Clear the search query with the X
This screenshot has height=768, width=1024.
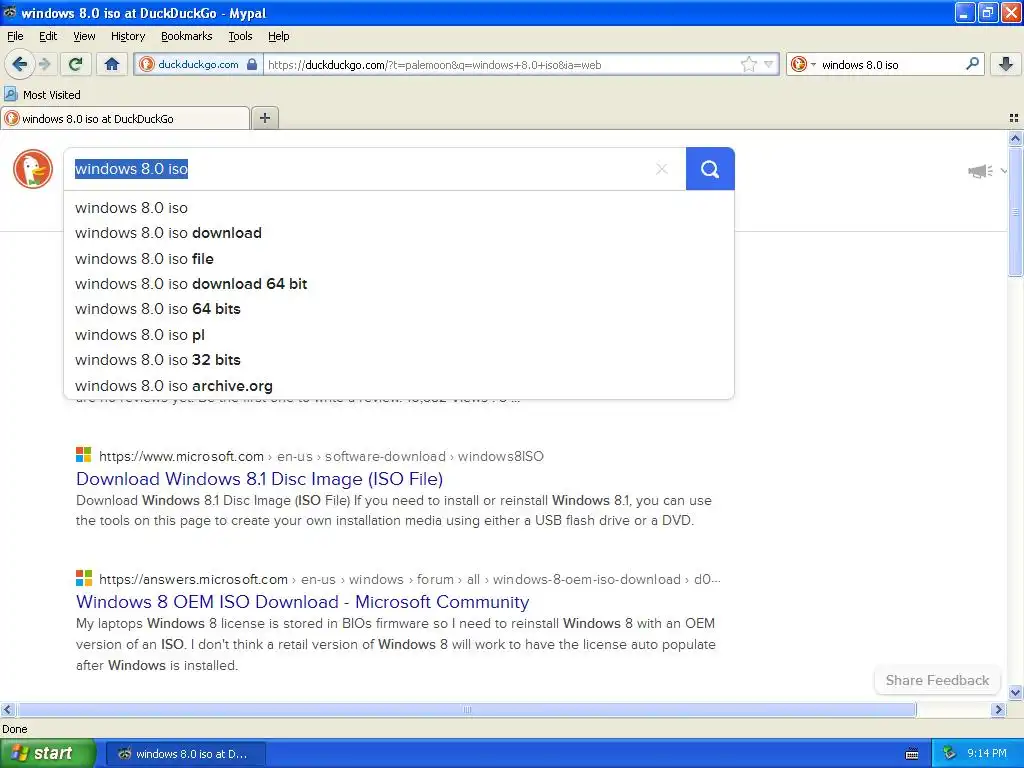click(x=662, y=169)
